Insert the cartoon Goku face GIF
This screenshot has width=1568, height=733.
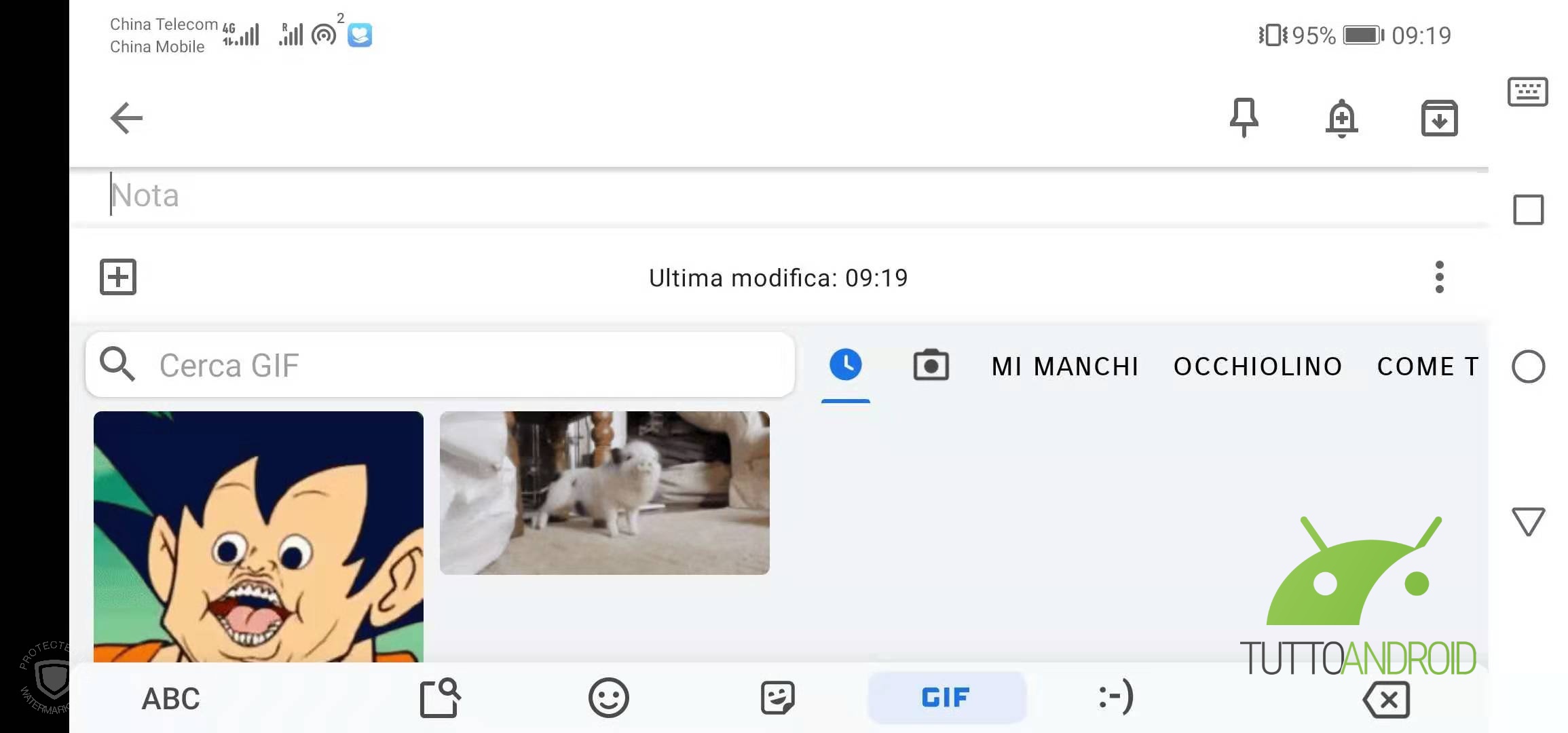point(259,536)
